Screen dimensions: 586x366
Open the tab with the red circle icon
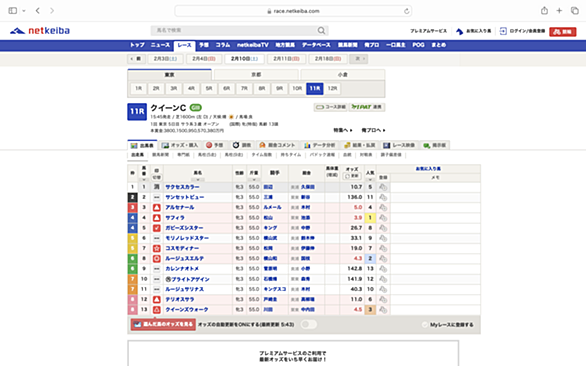(215, 145)
